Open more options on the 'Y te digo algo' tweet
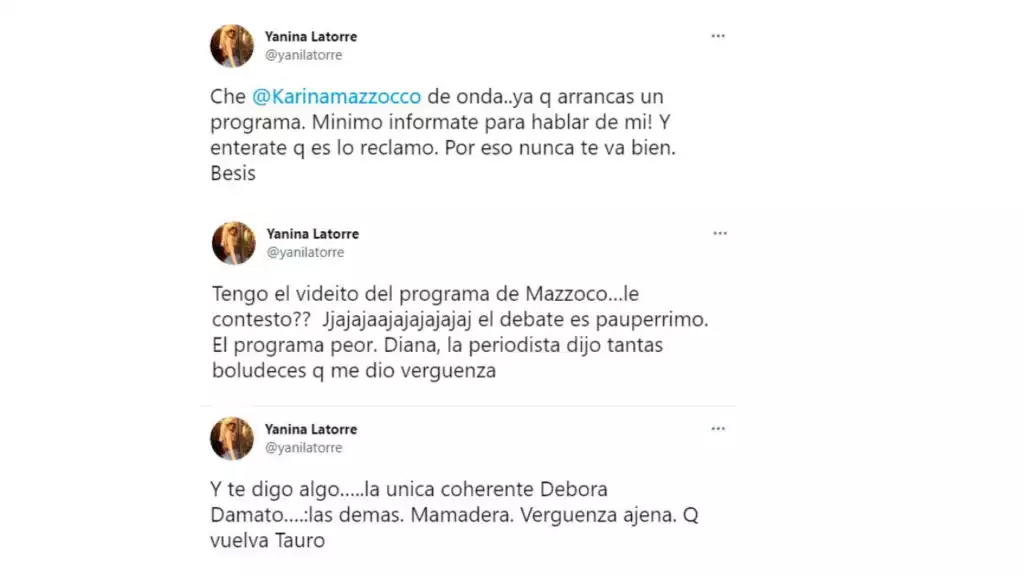The width and height of the screenshot is (1024, 576). (718, 428)
